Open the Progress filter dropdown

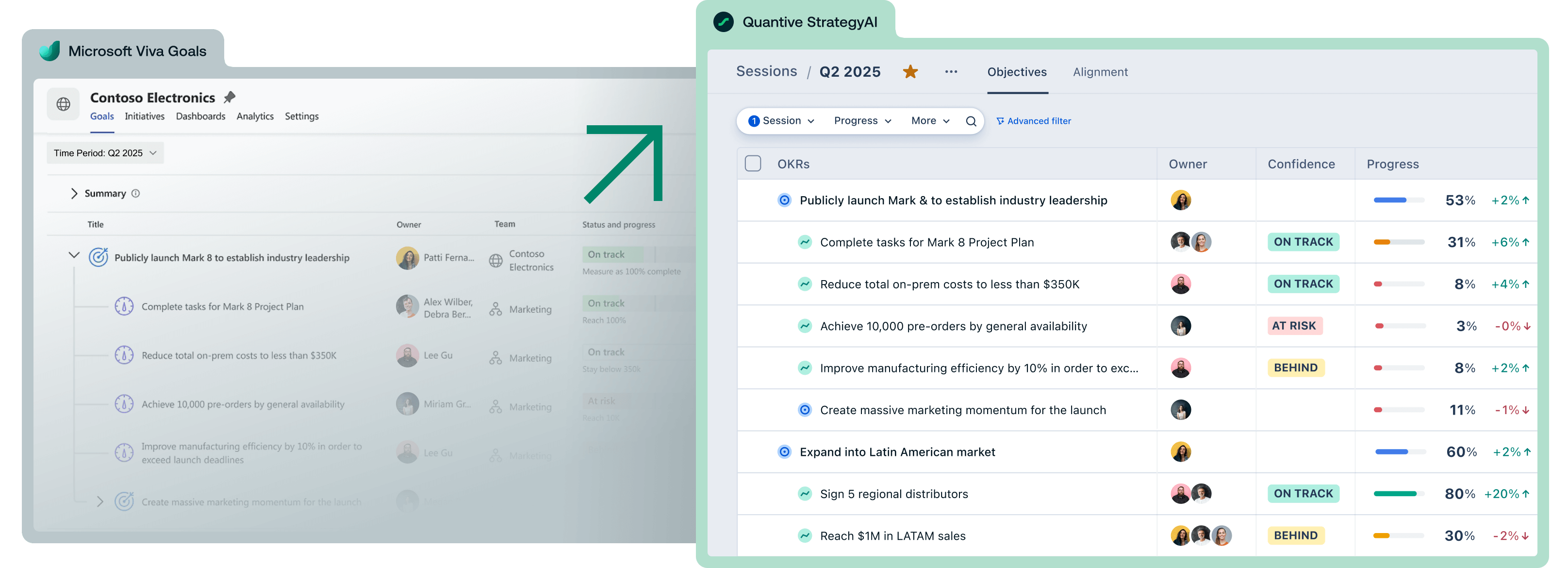[x=862, y=121]
